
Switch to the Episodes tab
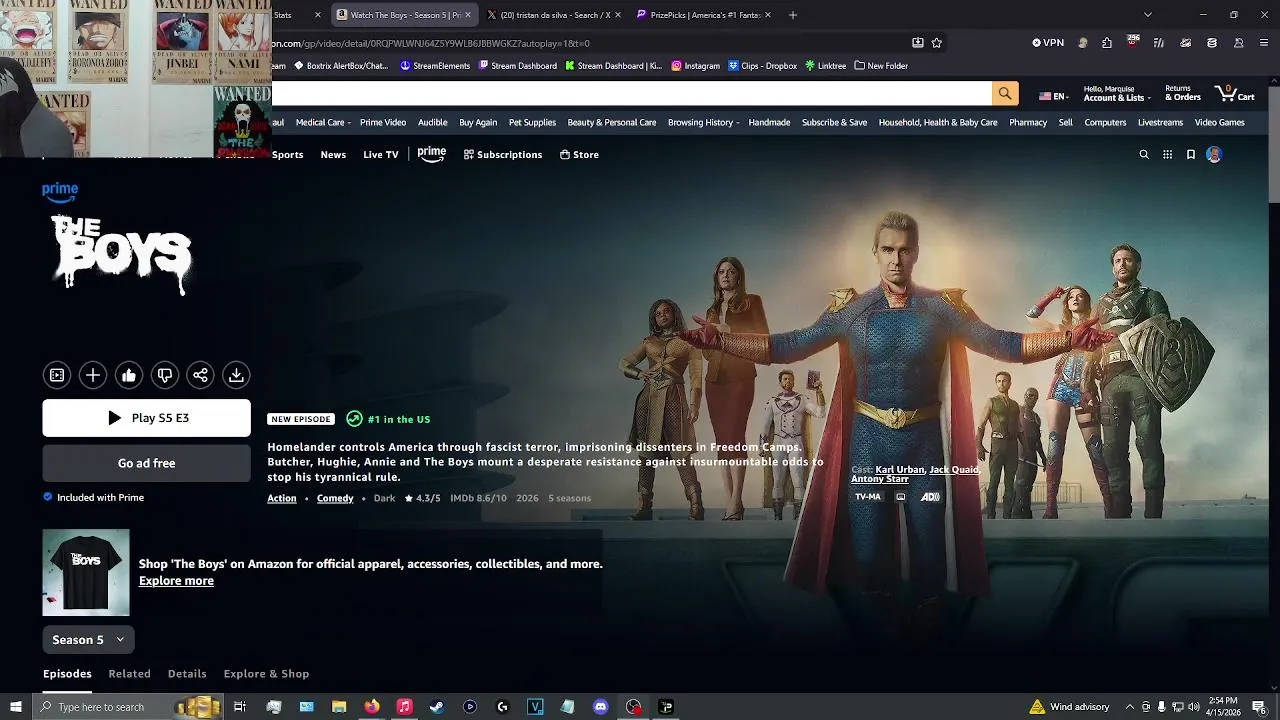(x=67, y=674)
